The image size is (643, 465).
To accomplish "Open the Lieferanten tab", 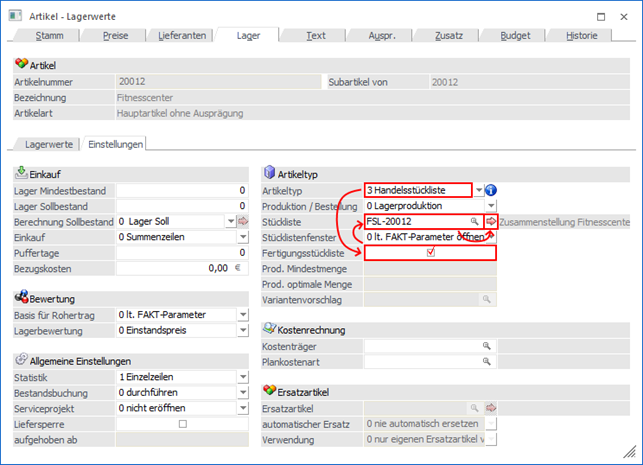I will [185, 35].
